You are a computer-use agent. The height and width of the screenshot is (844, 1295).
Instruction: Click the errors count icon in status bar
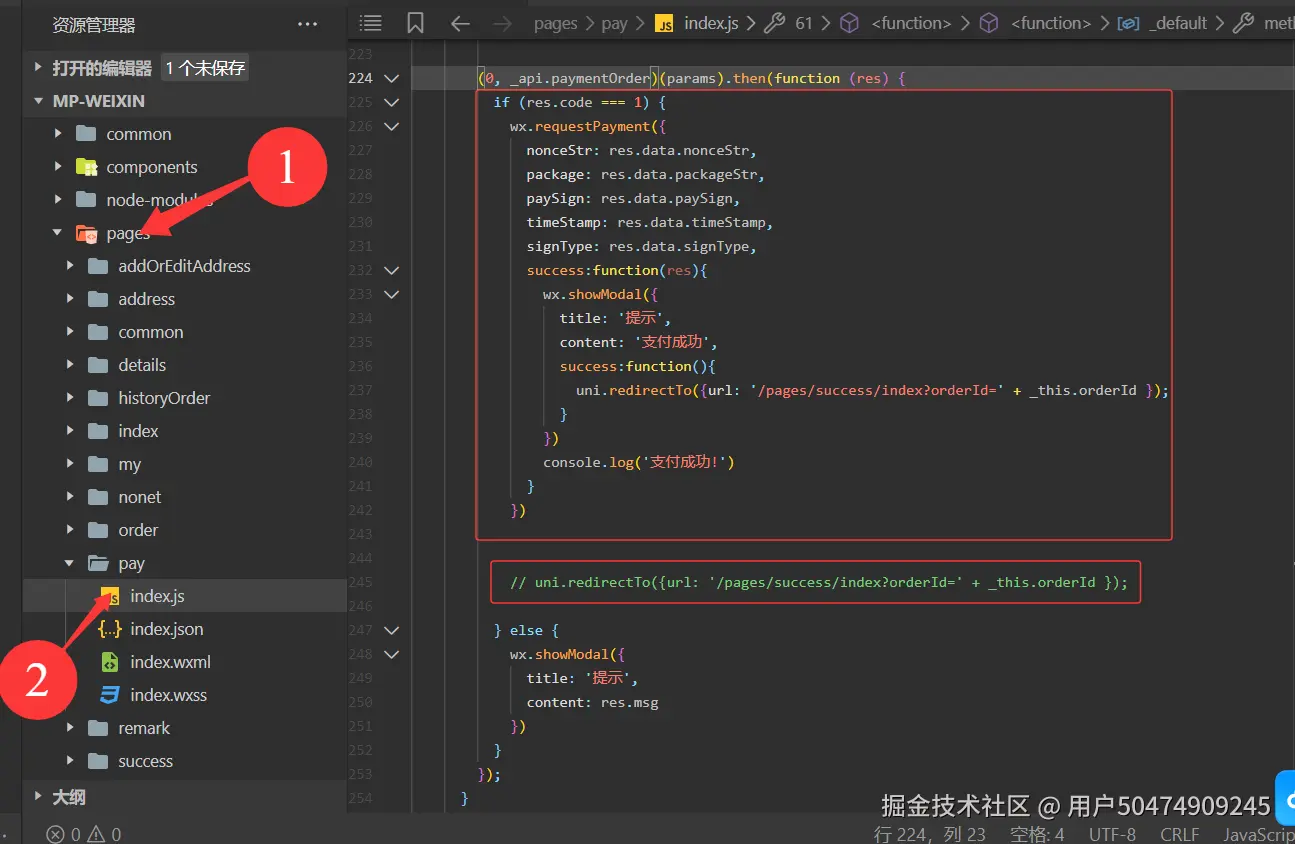click(x=56, y=834)
